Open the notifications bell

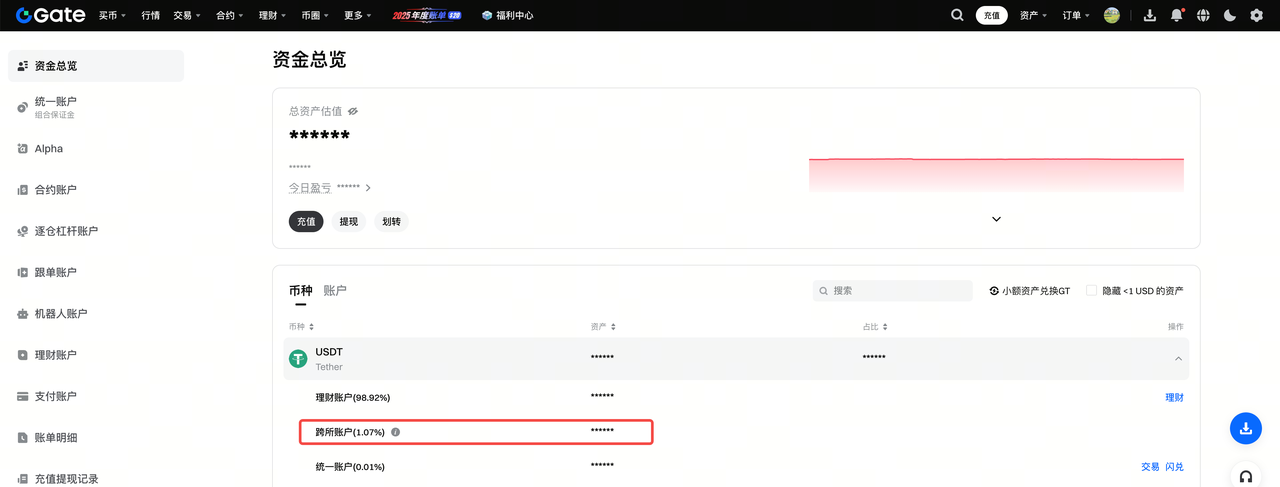1177,15
